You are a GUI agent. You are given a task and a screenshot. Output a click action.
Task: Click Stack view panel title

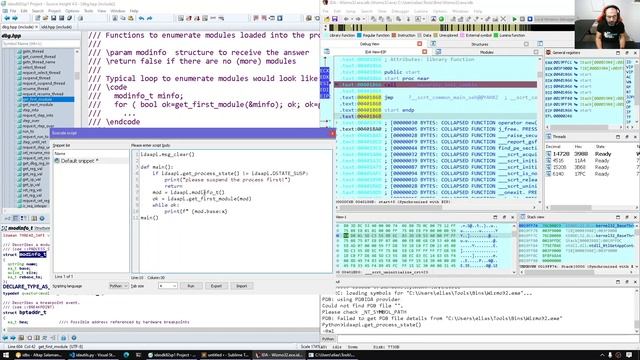tap(535, 217)
